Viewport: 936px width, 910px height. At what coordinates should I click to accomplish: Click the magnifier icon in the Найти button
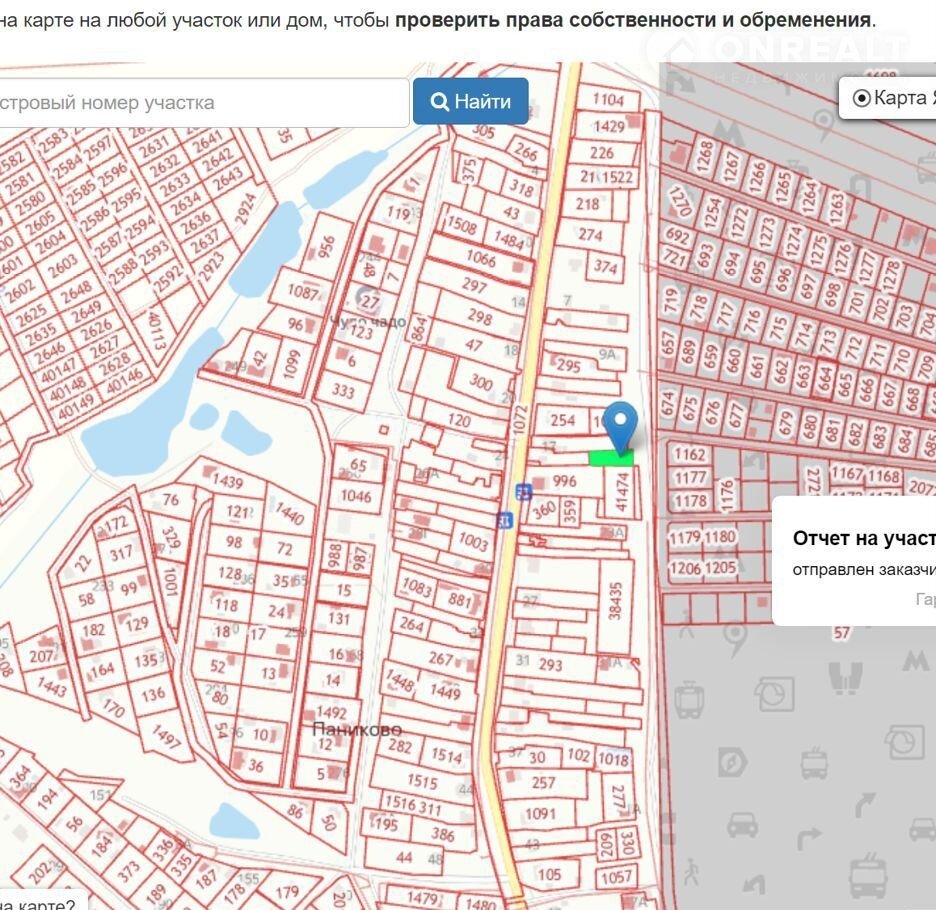pos(439,102)
